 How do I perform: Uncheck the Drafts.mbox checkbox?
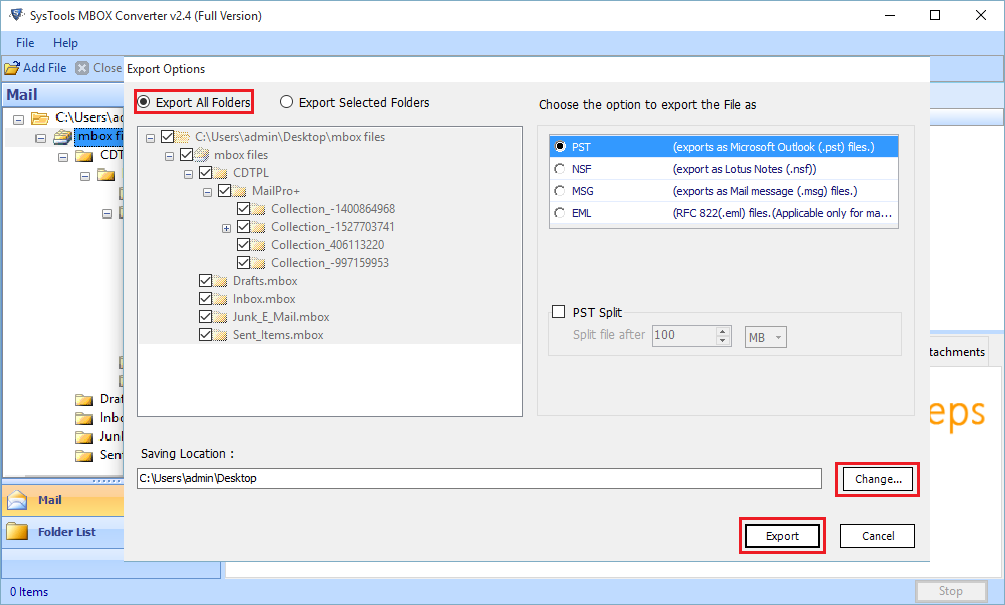point(205,281)
